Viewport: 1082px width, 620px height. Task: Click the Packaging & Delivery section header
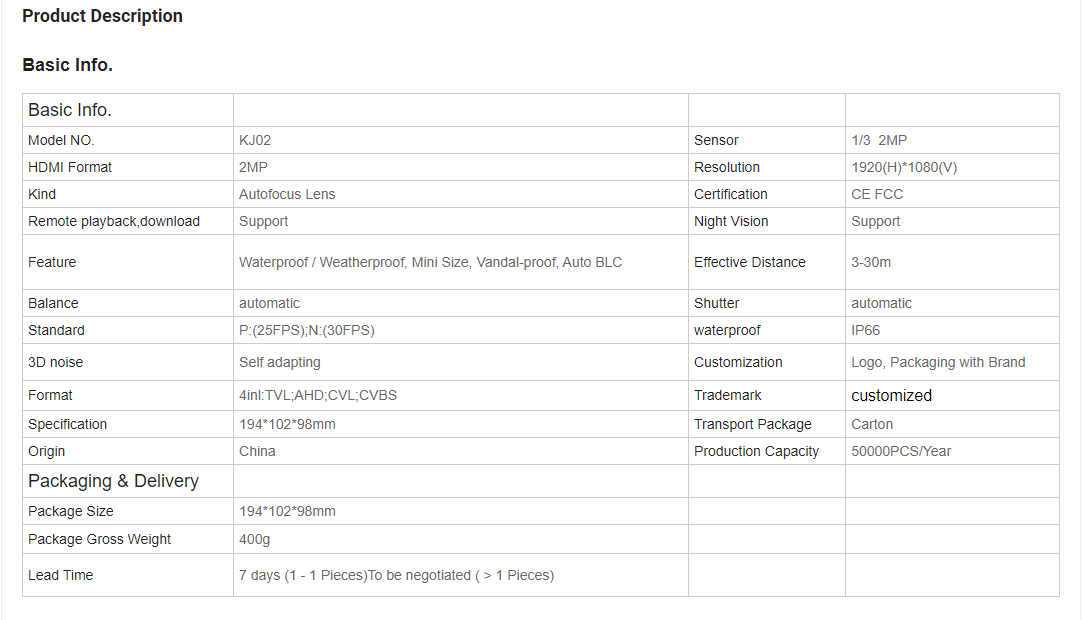coord(113,481)
